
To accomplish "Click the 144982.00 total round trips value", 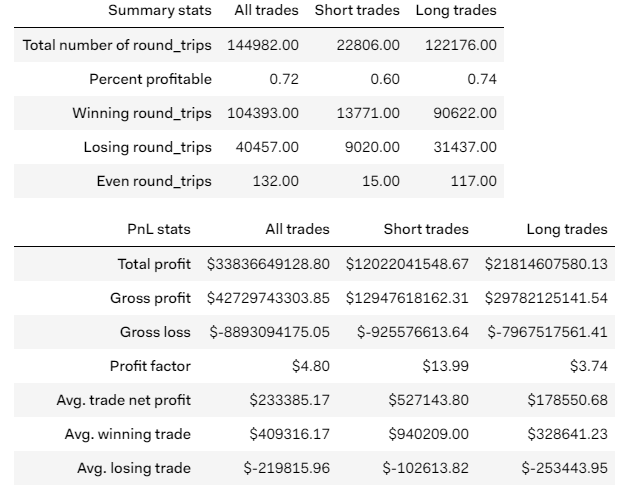I will (266, 45).
